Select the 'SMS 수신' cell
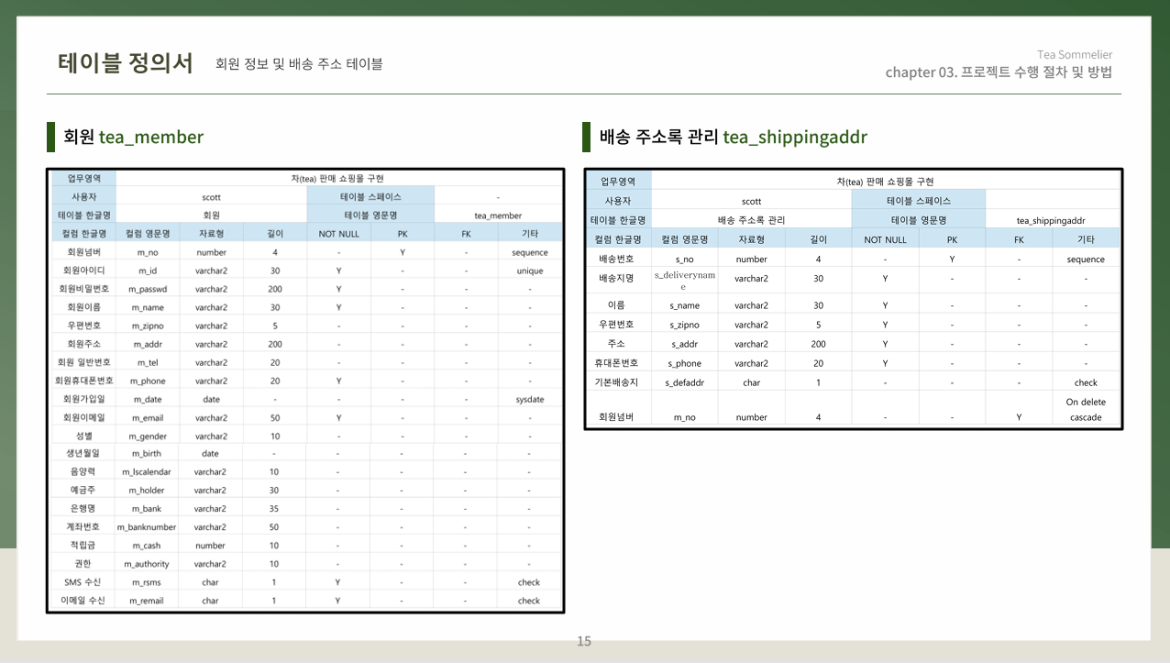The width and height of the screenshot is (1170, 663). click(x=84, y=582)
